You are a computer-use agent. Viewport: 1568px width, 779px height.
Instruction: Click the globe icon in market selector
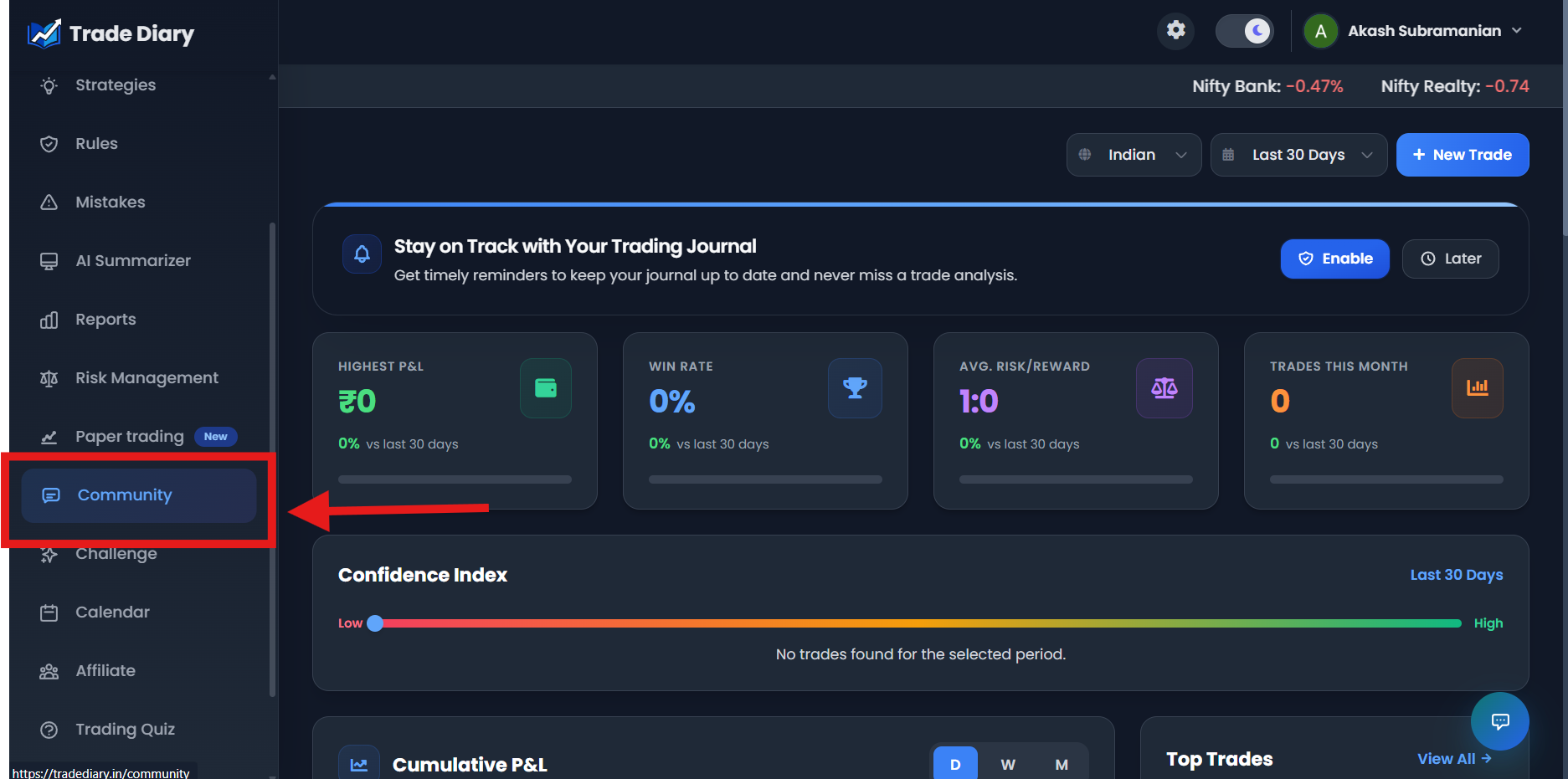1085,155
